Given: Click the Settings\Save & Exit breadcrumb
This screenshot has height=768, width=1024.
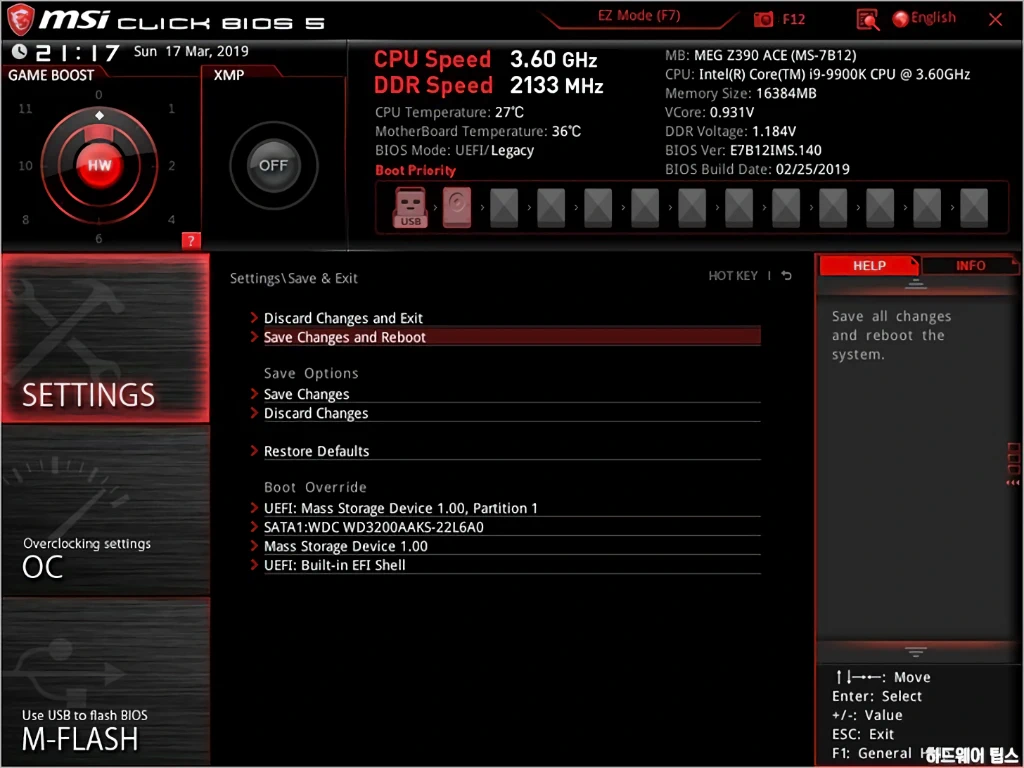Looking at the screenshot, I should click(x=293, y=278).
